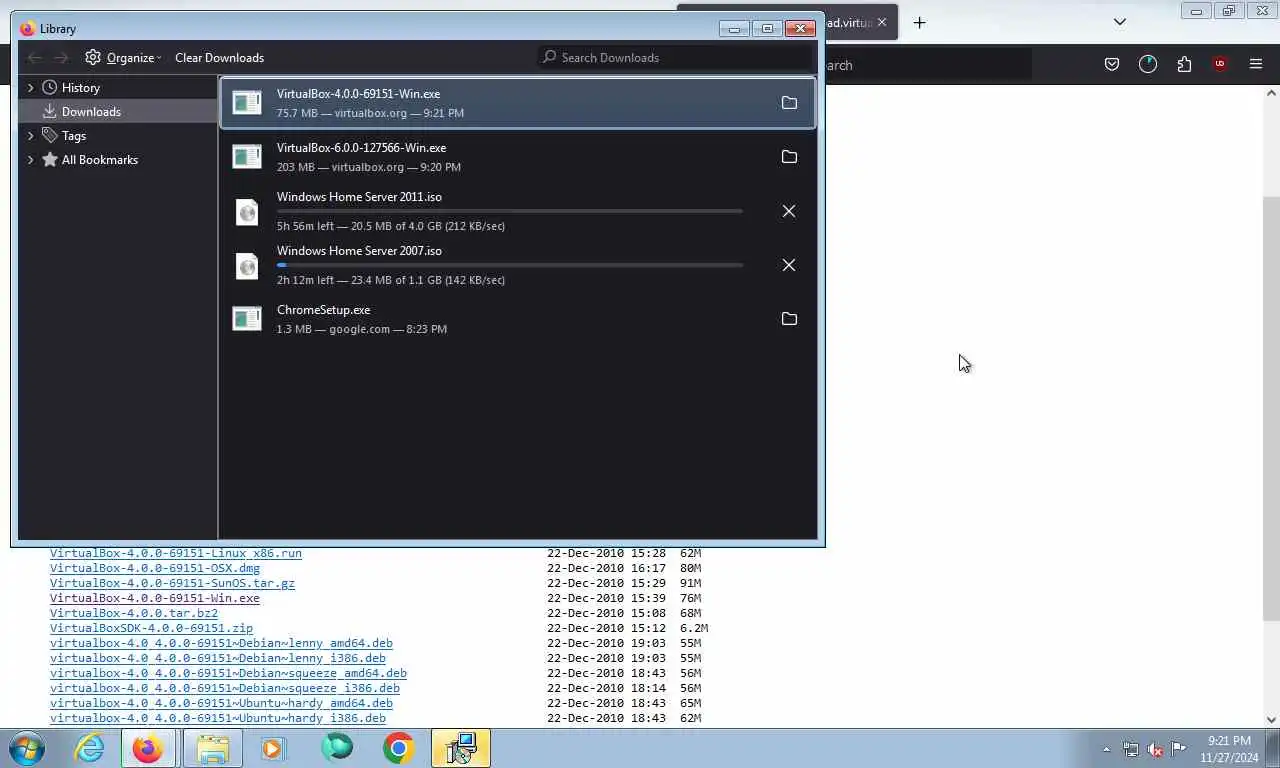Open the highlighted taskbar app with monitor icon

point(461,748)
